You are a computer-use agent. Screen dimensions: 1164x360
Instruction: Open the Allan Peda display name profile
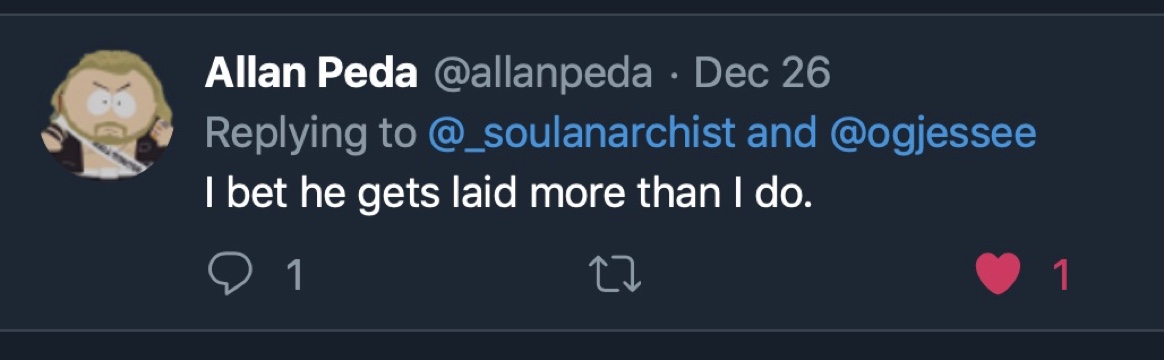point(310,73)
